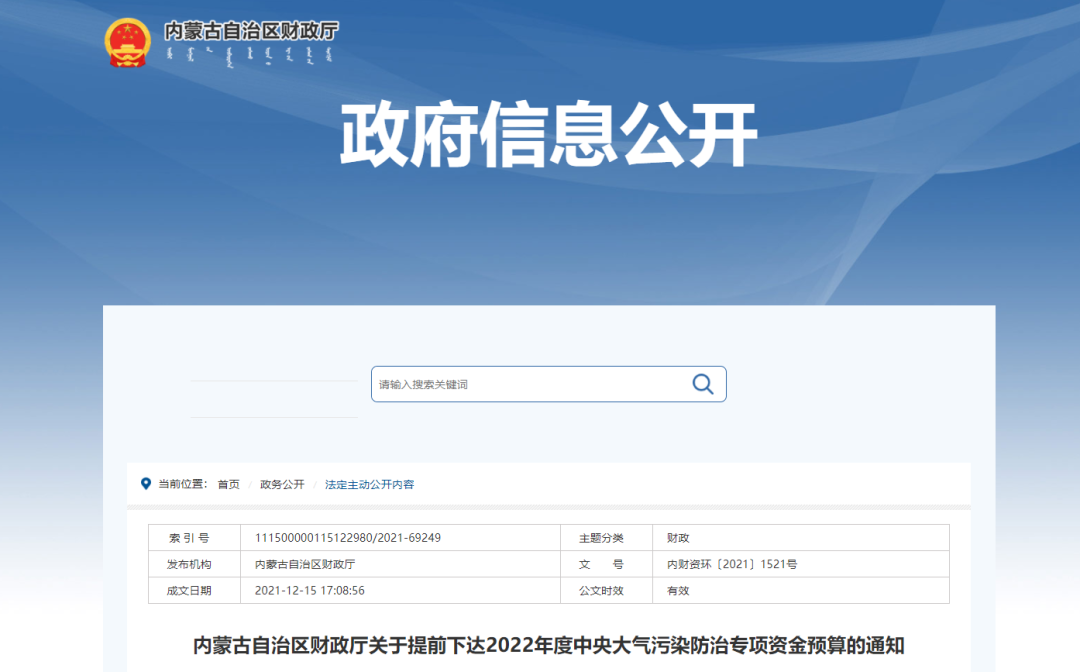
Task: Click the location pin beside 当前位置
Action: [145, 484]
